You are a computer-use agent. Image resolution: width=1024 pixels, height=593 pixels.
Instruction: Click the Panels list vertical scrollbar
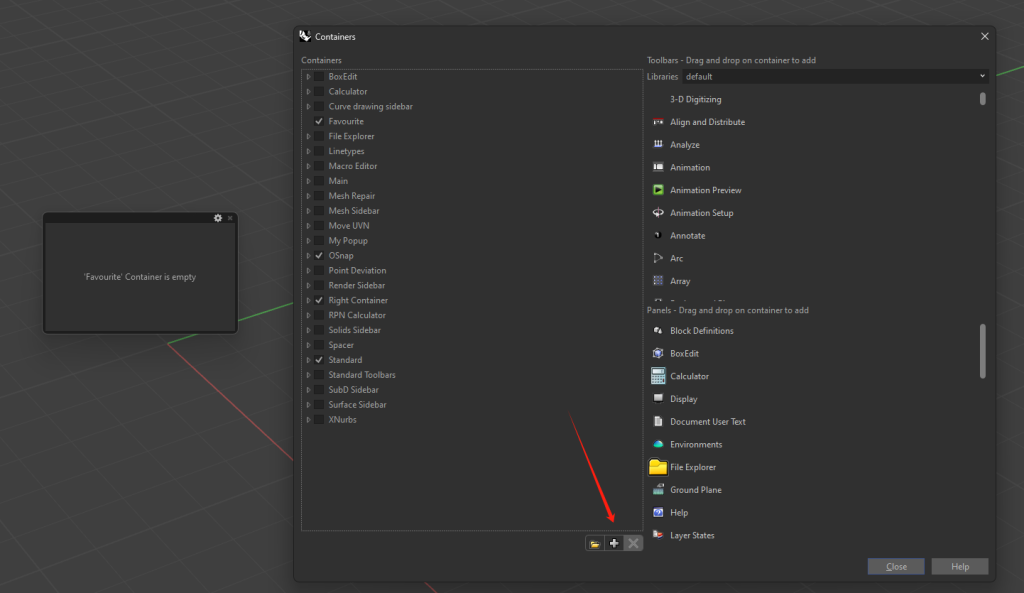tap(982, 351)
